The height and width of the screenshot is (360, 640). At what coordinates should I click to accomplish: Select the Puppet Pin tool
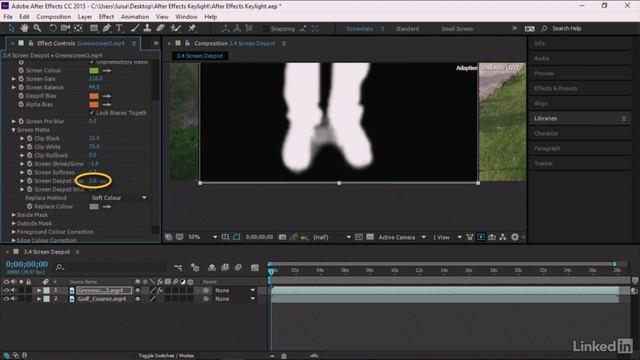click(x=192, y=28)
